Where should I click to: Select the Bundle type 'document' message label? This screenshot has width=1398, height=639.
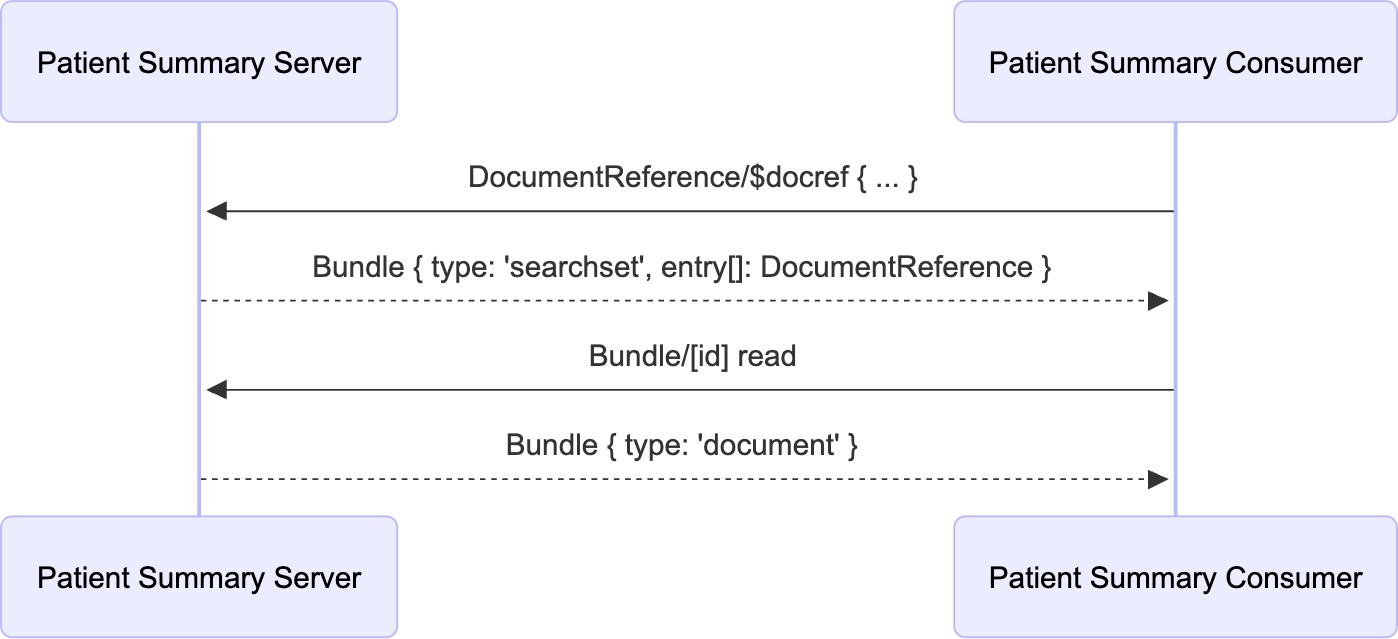682,445
